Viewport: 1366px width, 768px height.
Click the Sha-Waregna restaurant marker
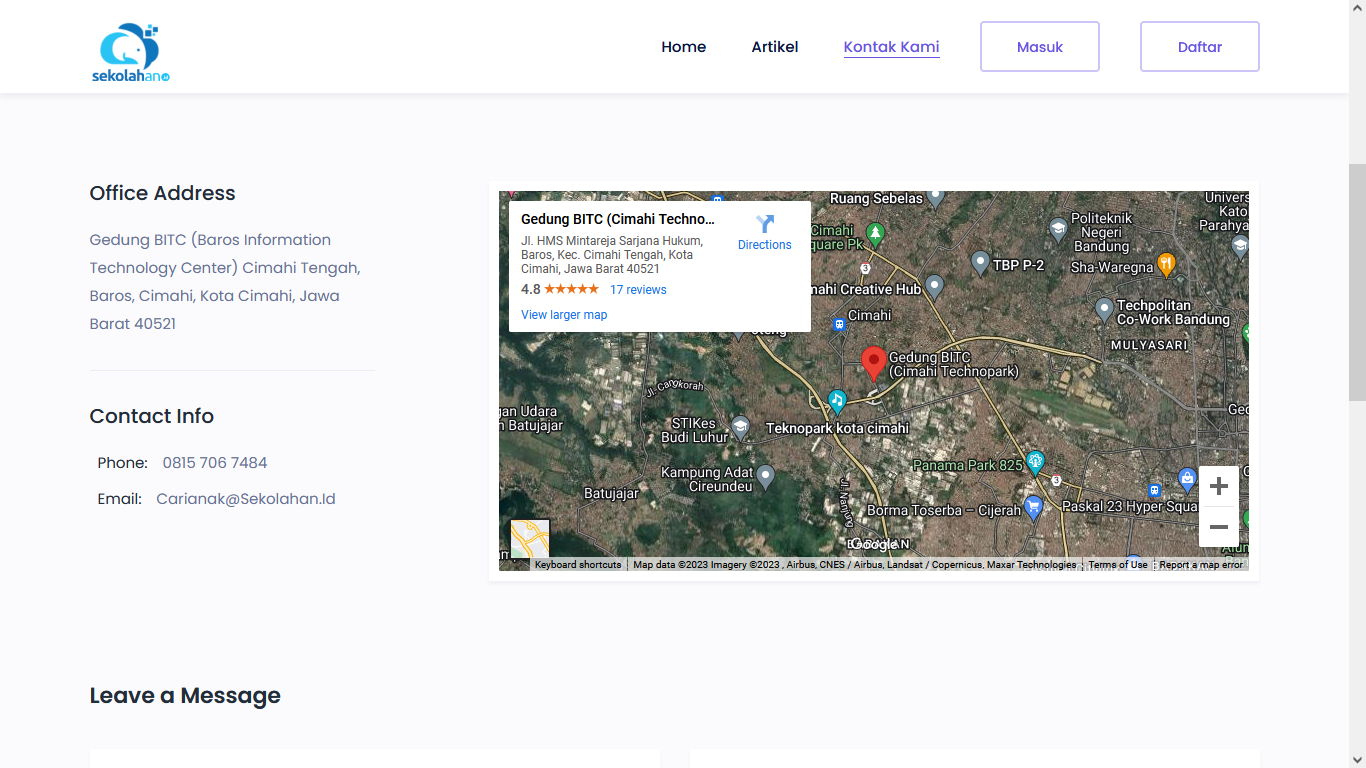(x=1166, y=264)
